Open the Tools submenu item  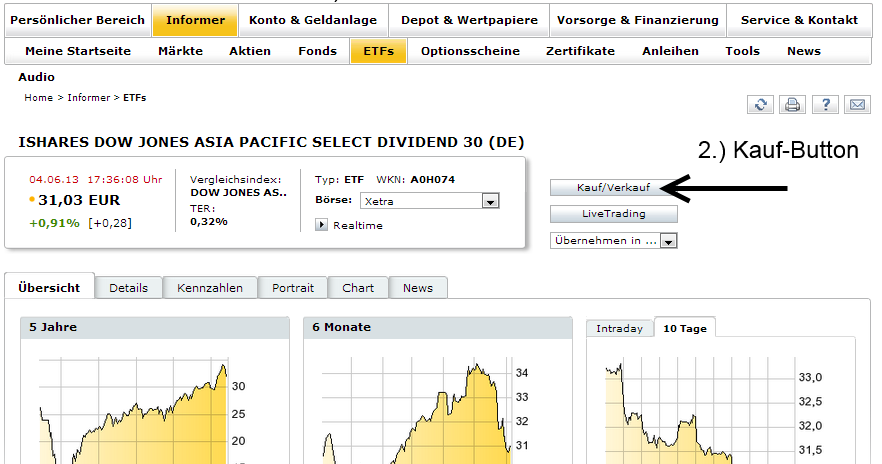click(x=742, y=51)
